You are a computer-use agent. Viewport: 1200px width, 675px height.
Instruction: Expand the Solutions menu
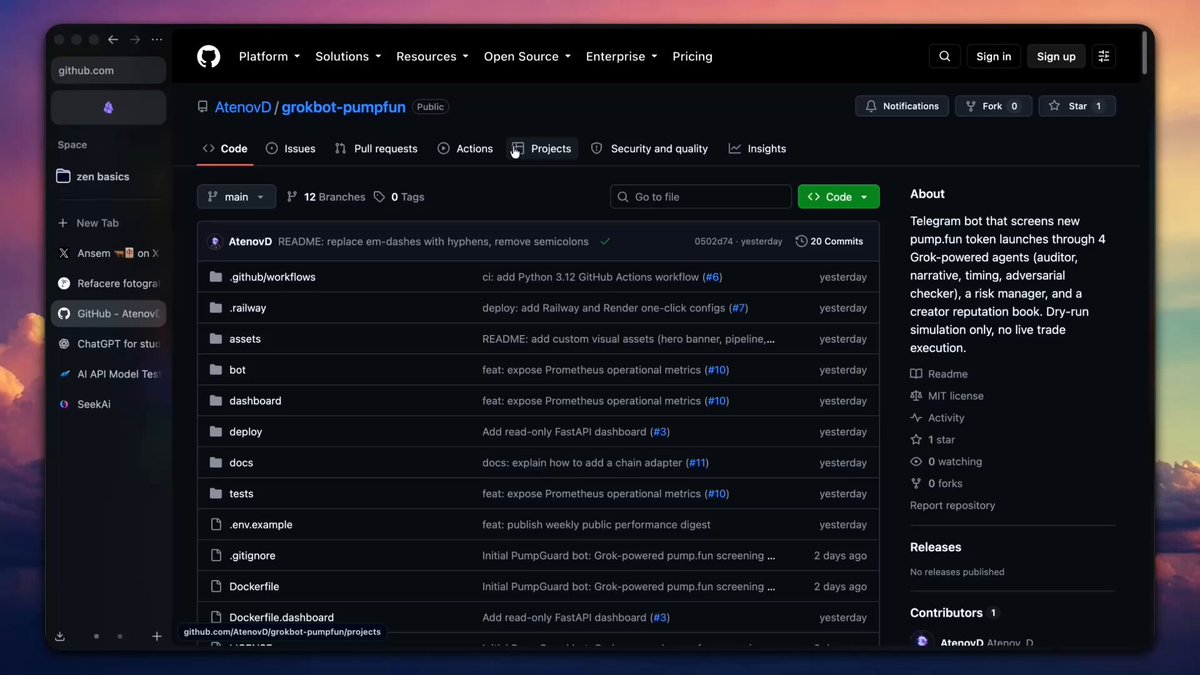point(347,57)
